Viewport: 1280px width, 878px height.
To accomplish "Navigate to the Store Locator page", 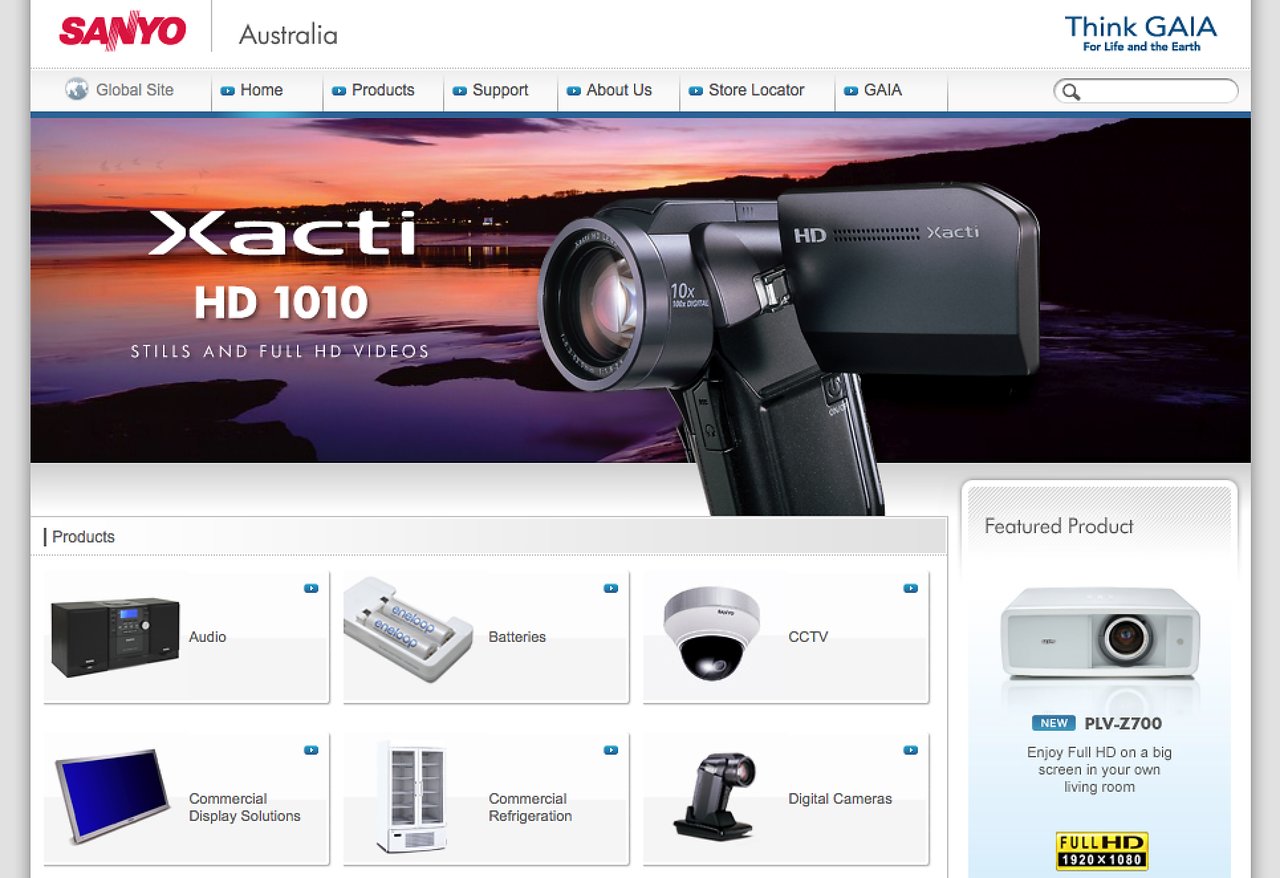I will pos(756,90).
